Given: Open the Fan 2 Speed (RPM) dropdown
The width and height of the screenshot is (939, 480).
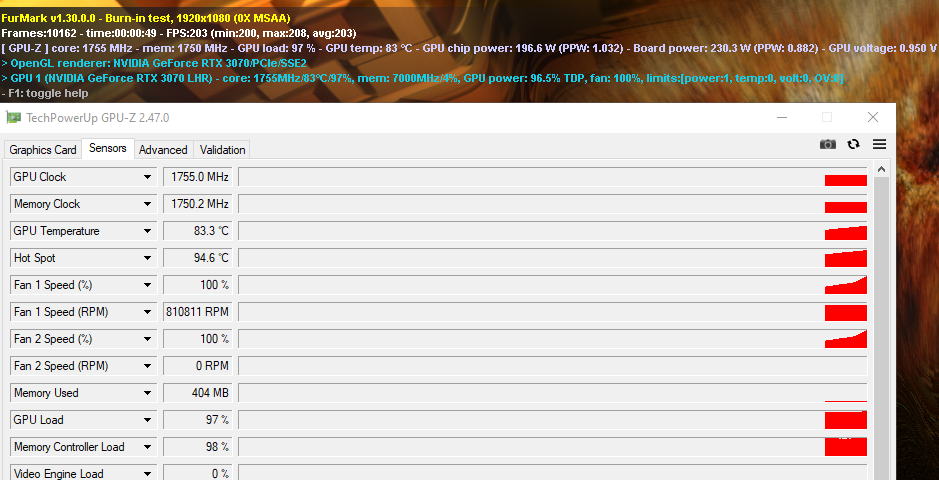Looking at the screenshot, I should pyautogui.click(x=147, y=366).
